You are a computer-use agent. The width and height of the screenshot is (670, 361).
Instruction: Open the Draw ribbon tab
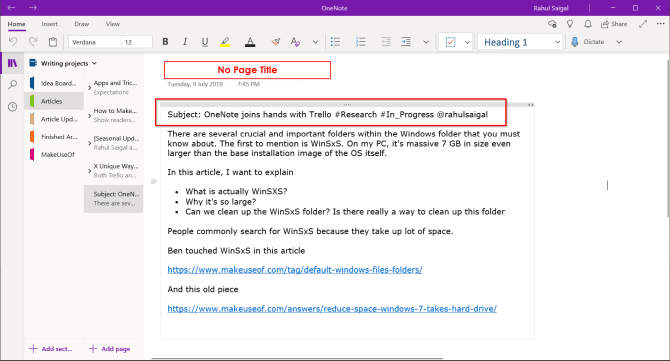[82, 24]
